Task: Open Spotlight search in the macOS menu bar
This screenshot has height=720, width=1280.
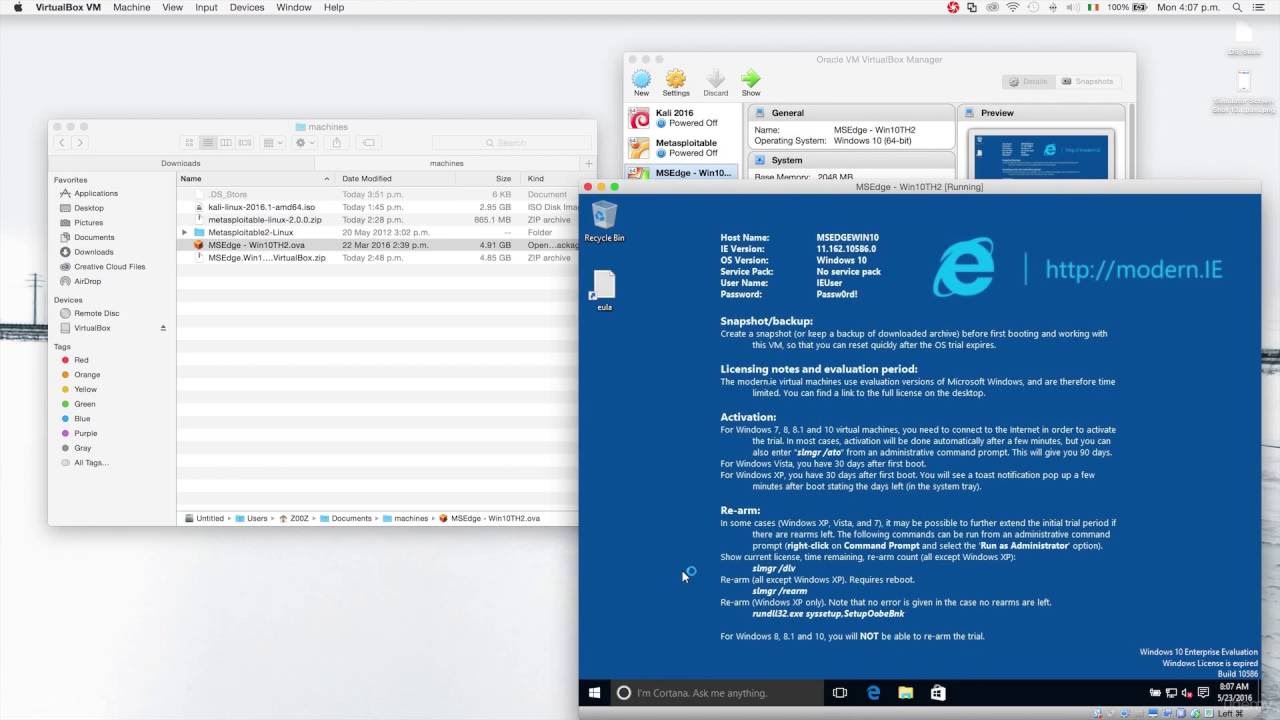Action: (x=1237, y=7)
